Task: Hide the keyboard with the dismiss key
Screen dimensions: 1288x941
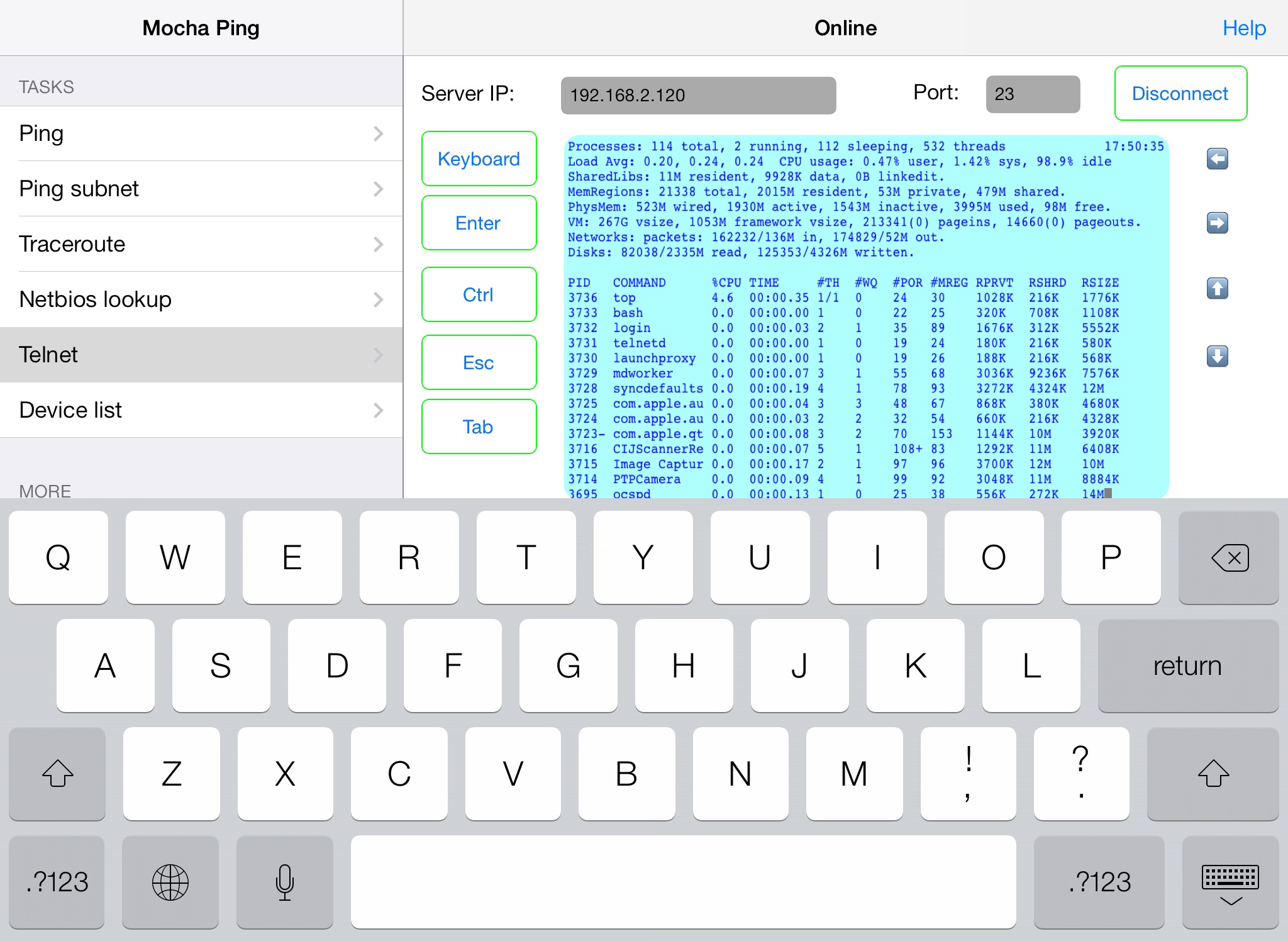Action: pyautogui.click(x=1230, y=882)
